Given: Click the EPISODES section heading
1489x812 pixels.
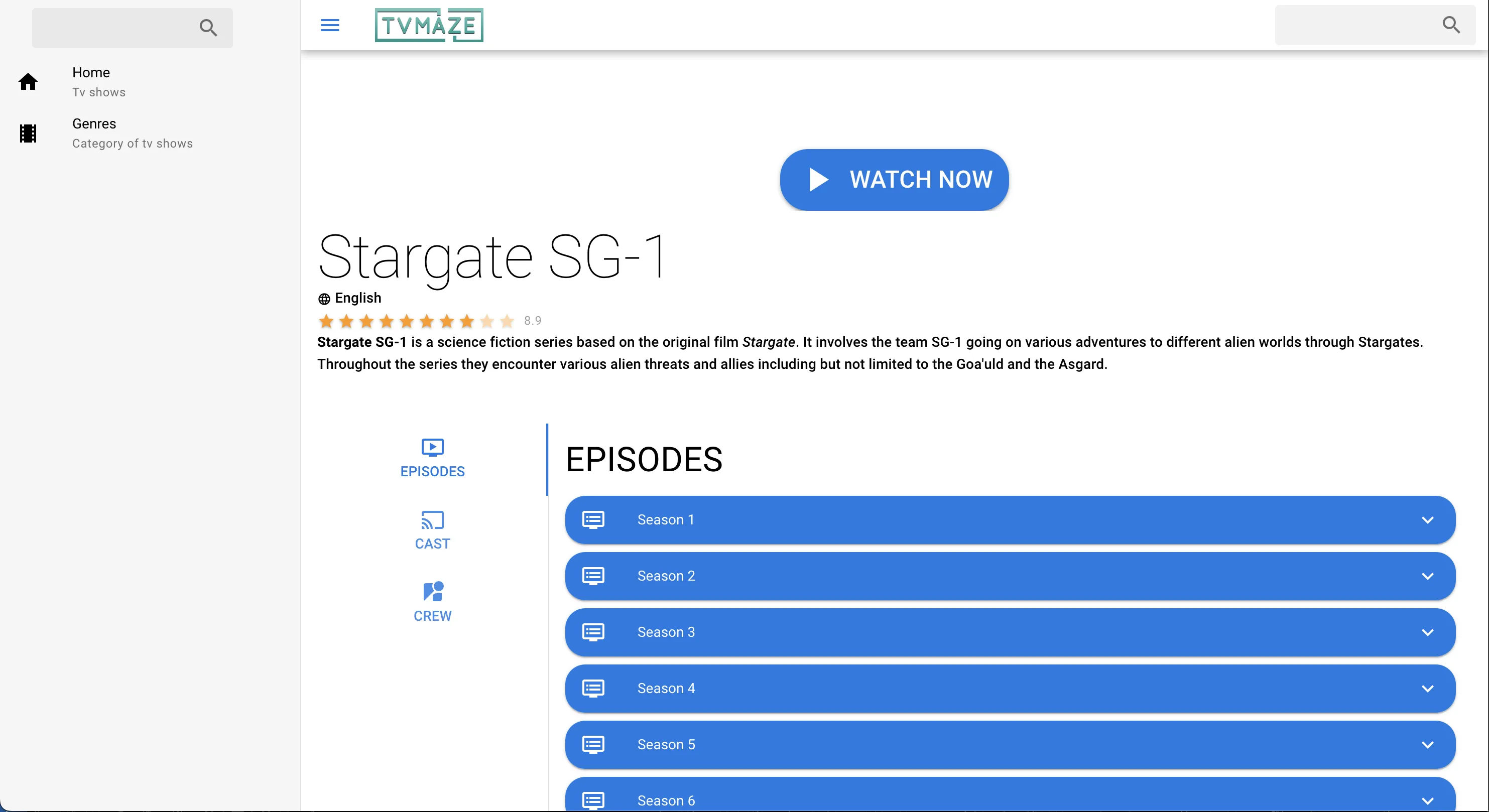Looking at the screenshot, I should [644, 460].
